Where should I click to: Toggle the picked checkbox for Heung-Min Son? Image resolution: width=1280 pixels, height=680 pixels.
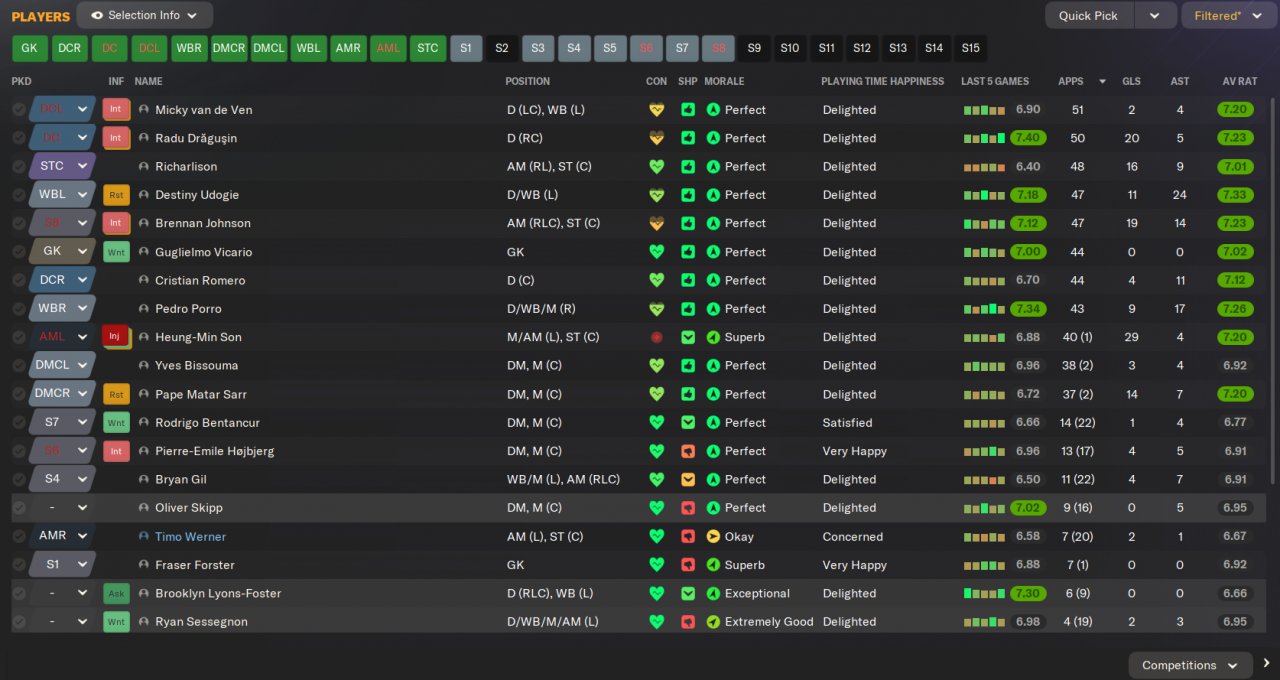pos(19,337)
